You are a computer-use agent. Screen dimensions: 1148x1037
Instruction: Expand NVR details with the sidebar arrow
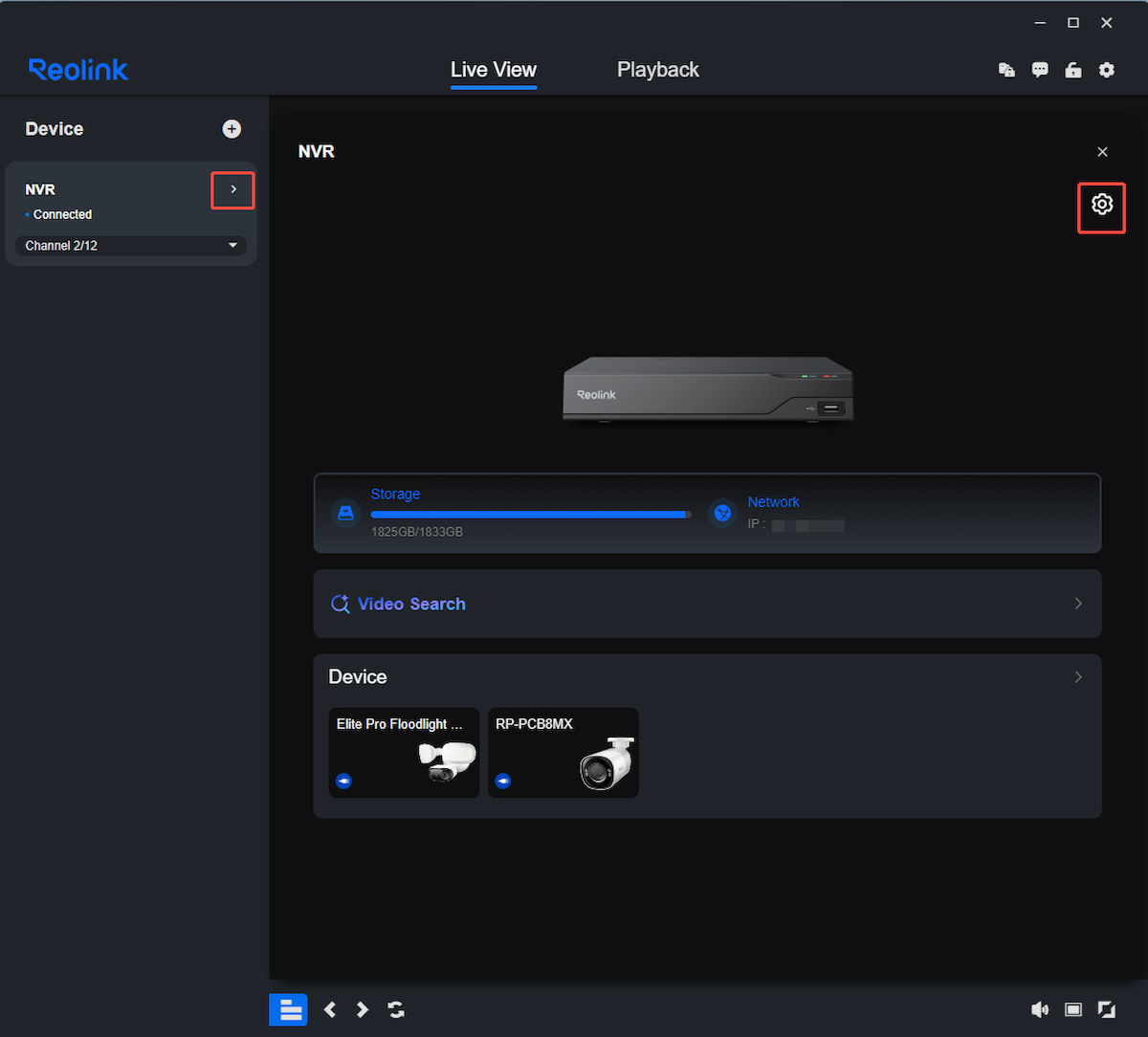pos(233,189)
